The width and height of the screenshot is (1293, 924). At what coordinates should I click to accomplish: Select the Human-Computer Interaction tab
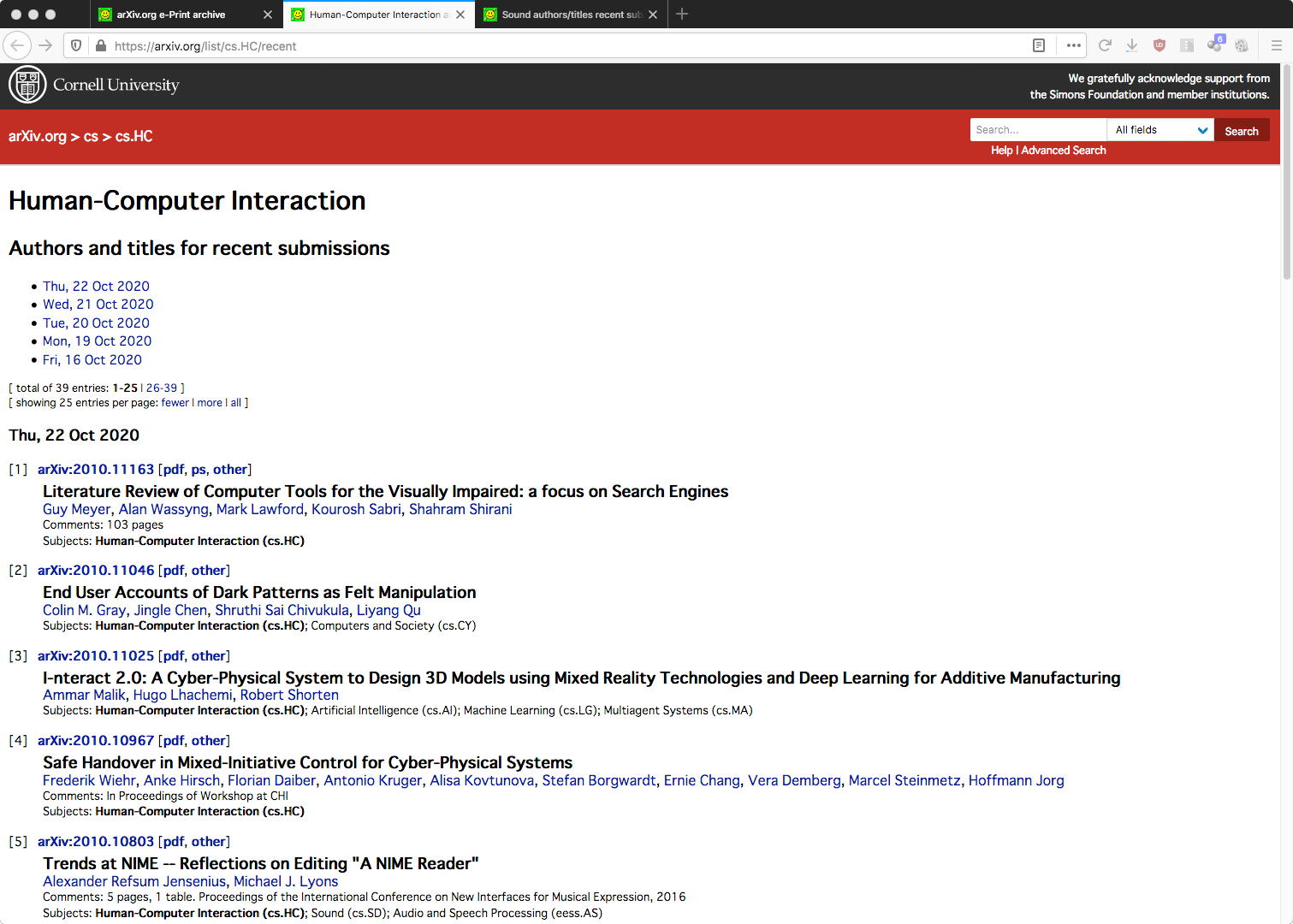tap(379, 15)
